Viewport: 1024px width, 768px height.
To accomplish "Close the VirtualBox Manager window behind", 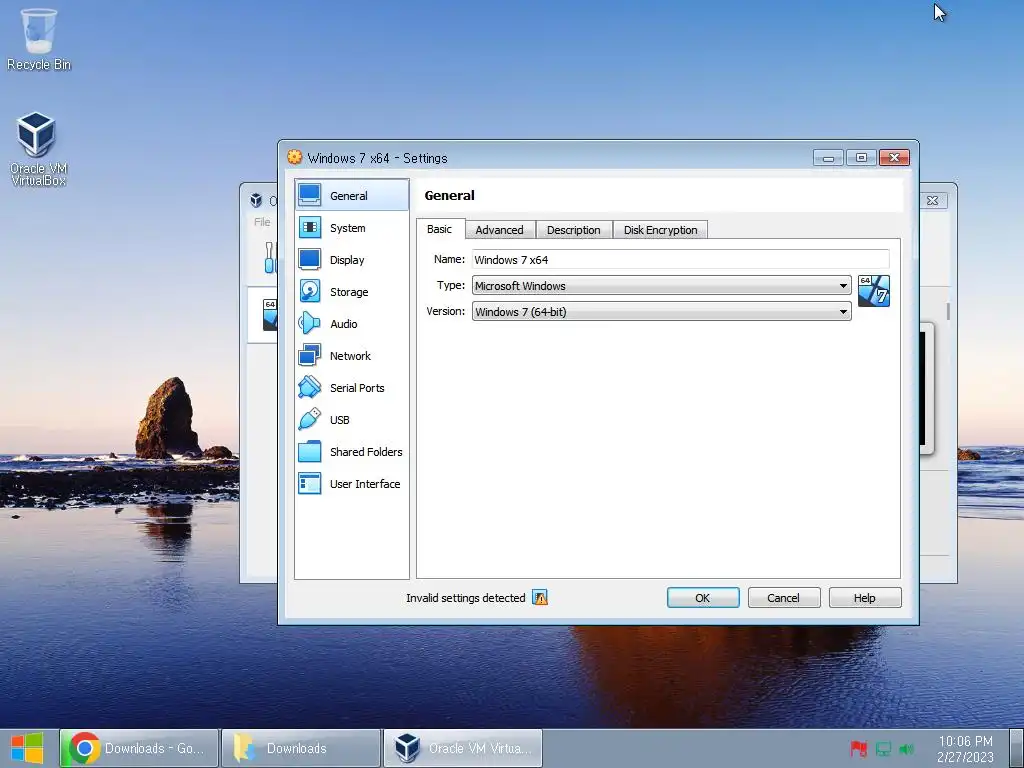I will coord(933,200).
